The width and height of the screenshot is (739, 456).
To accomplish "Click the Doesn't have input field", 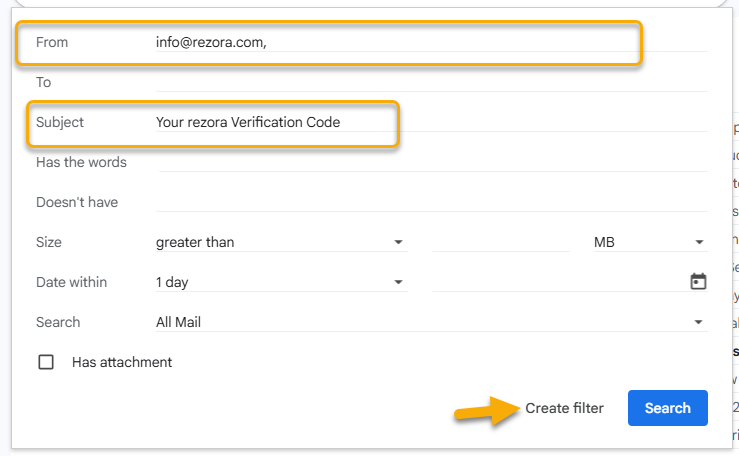I will point(431,202).
